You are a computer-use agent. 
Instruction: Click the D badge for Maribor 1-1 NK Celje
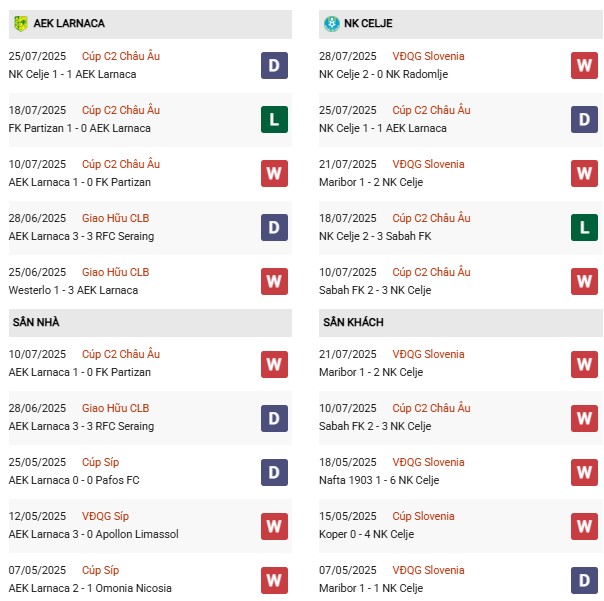click(x=584, y=579)
